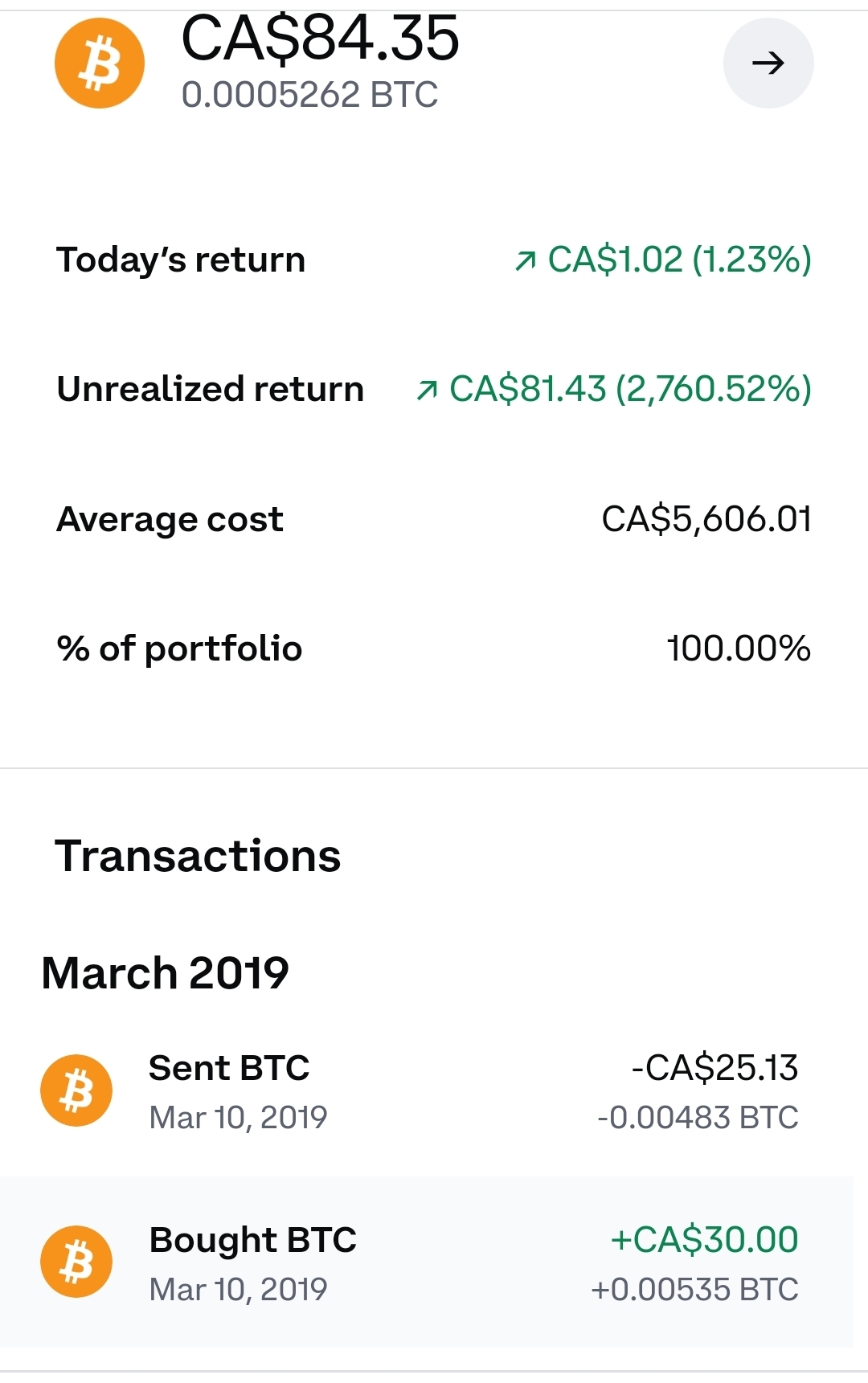
Task: Select the % of portfolio row
Action: tap(434, 649)
